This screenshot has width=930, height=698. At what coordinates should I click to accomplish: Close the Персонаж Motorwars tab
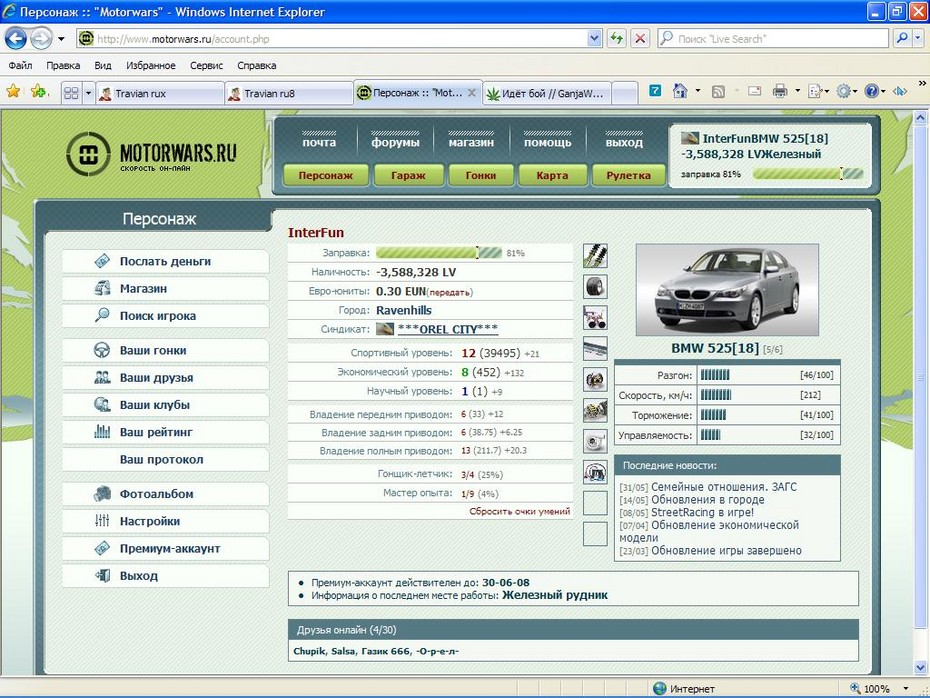(x=472, y=93)
